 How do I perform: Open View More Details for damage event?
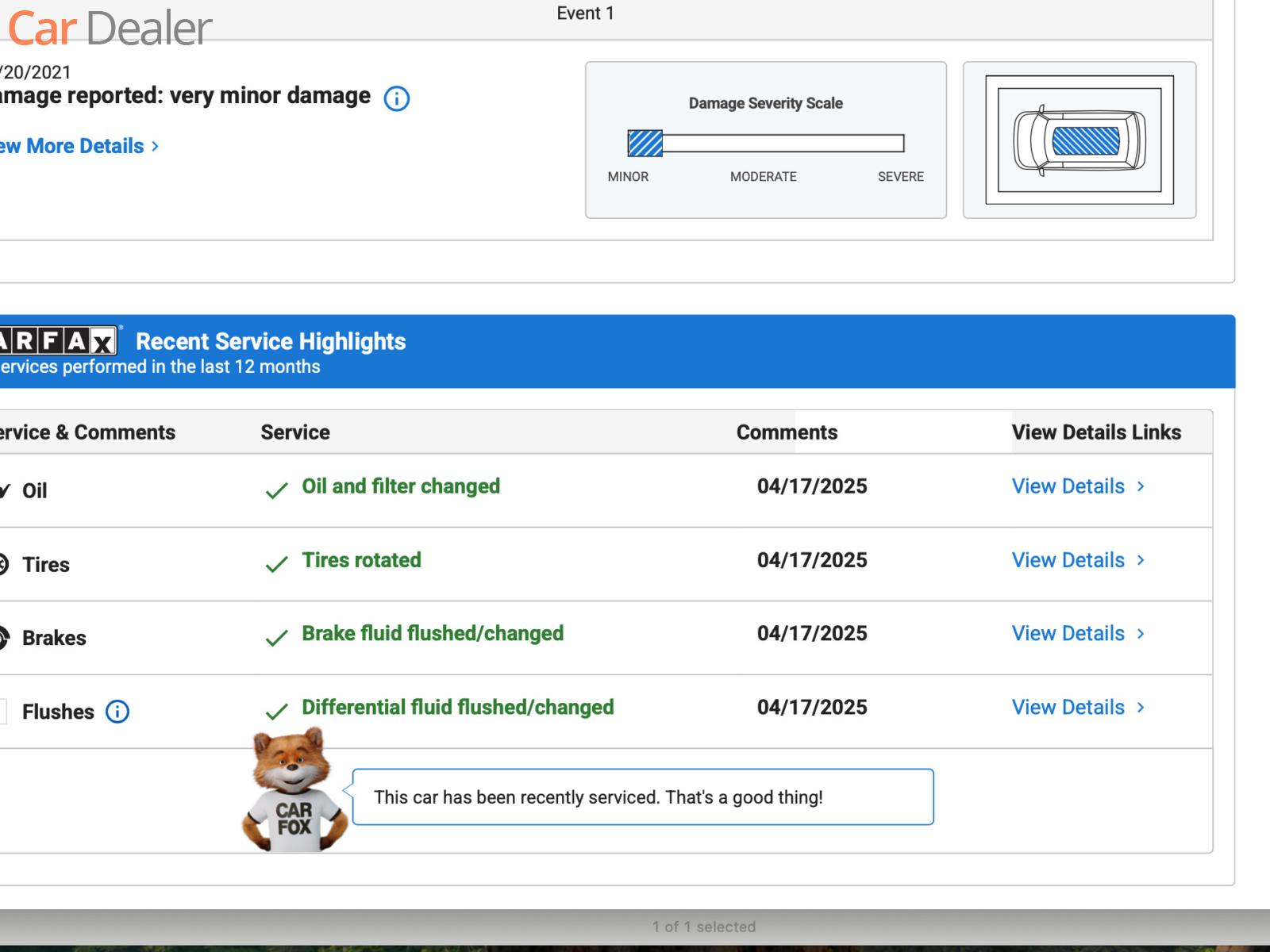pos(78,146)
